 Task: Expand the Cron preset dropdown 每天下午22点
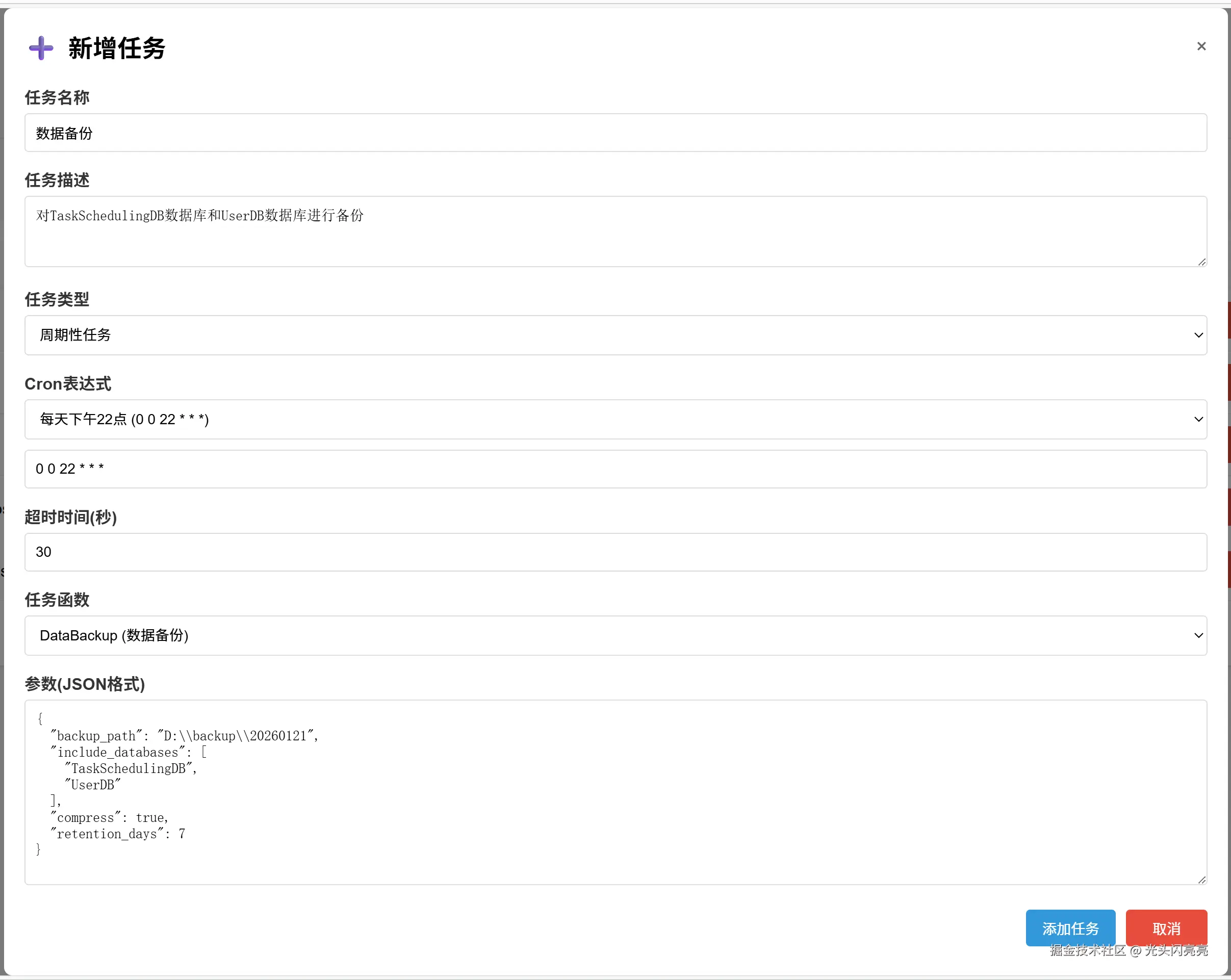615,420
